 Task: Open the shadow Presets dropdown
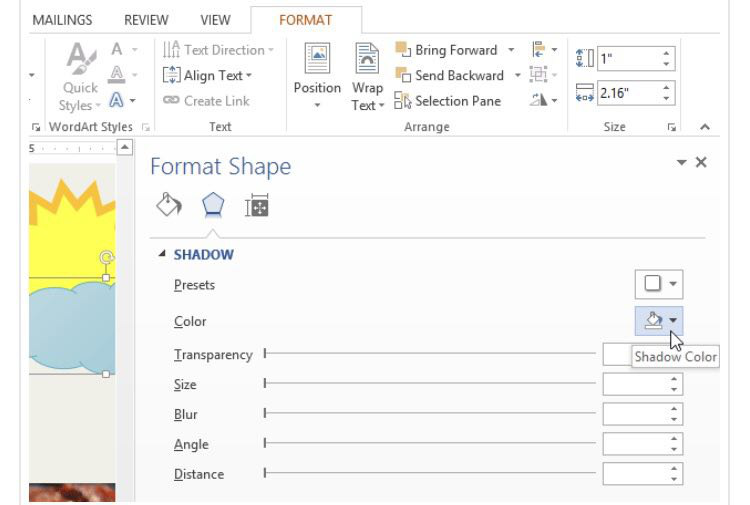pyautogui.click(x=659, y=285)
